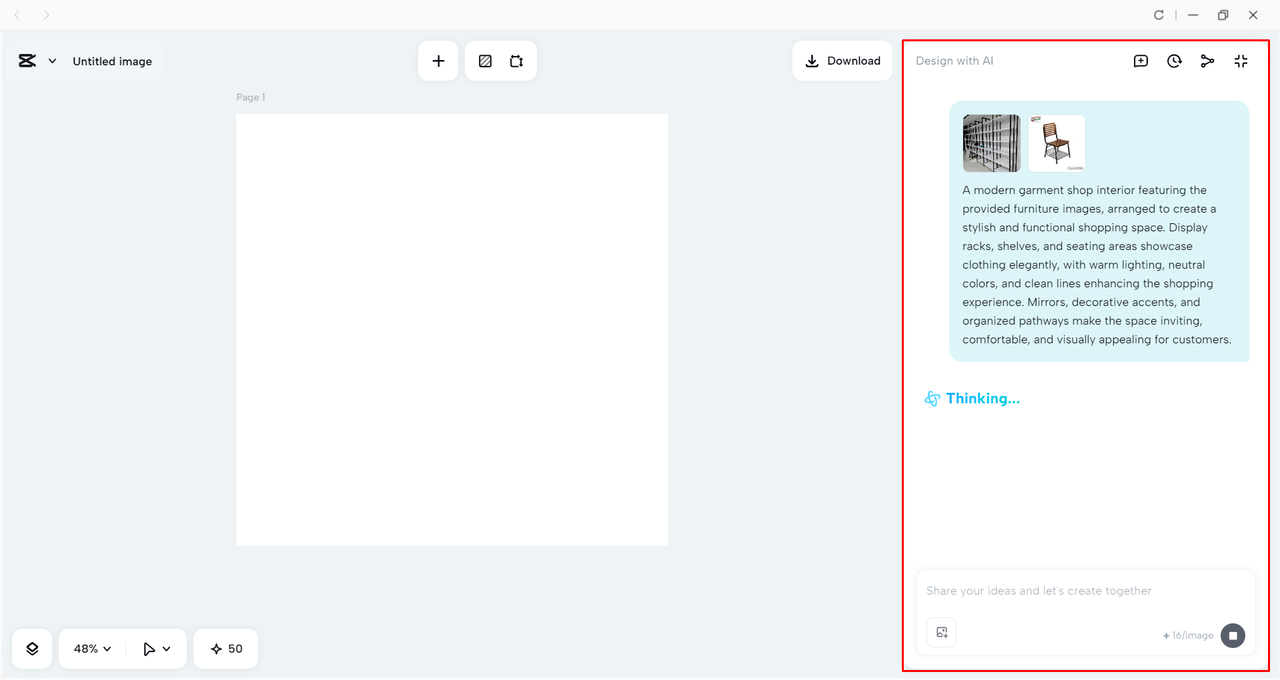Image resolution: width=1280 pixels, height=680 pixels.
Task: Open the Layers panel
Action: pos(31,648)
